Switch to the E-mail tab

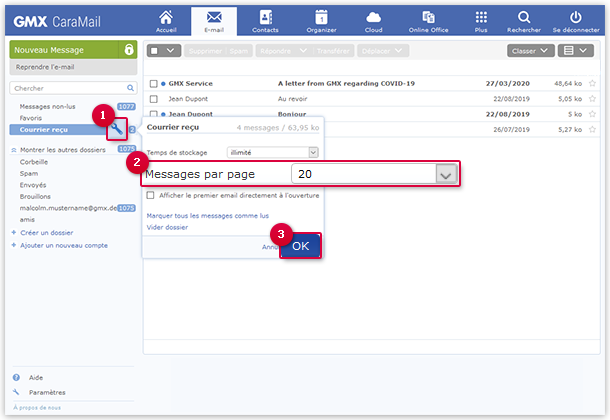pyautogui.click(x=214, y=21)
